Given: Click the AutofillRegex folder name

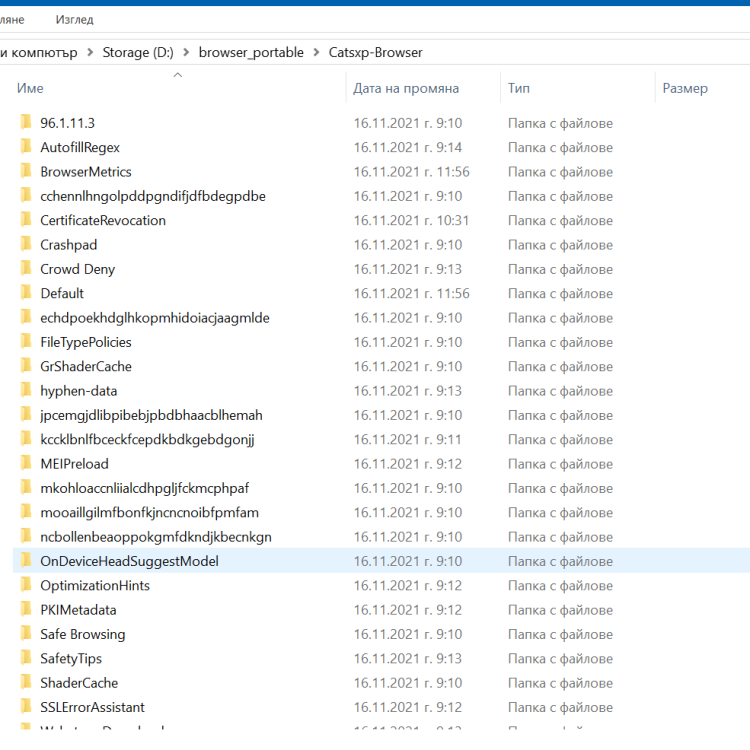Looking at the screenshot, I should coord(80,147).
